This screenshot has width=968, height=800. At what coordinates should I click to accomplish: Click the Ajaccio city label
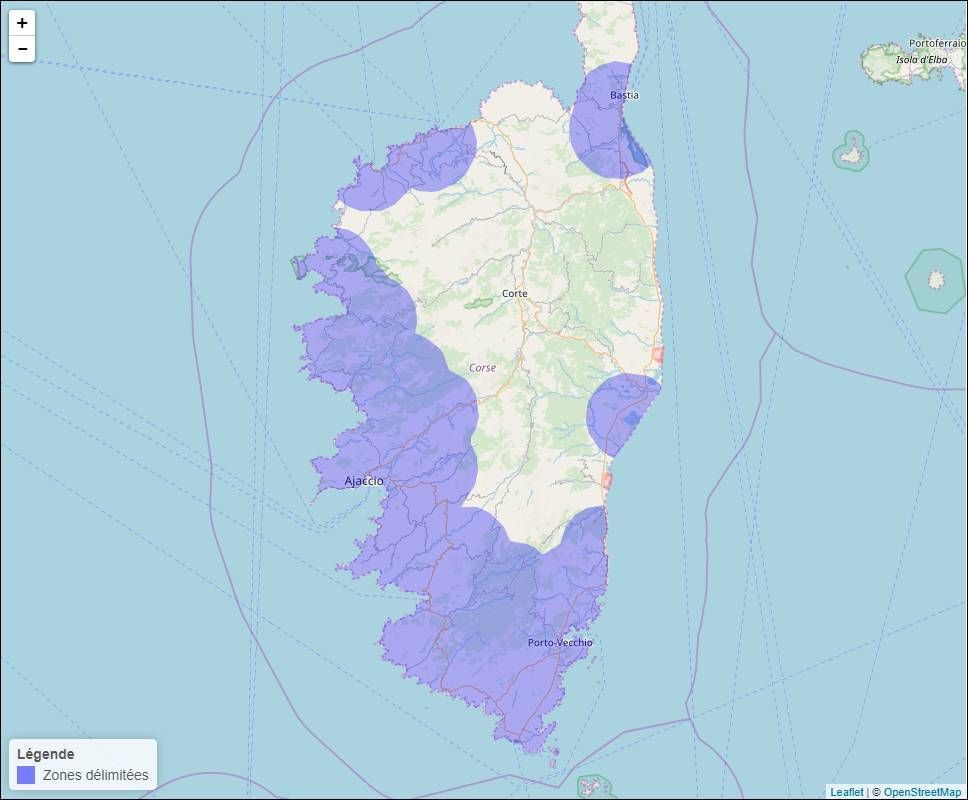(364, 481)
